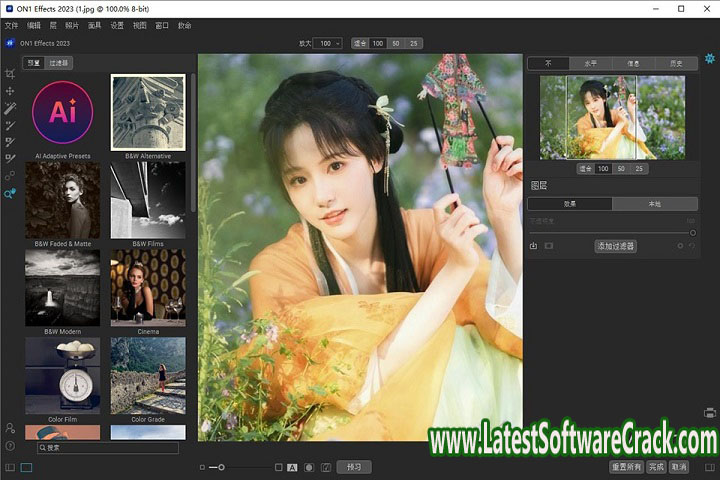The width and height of the screenshot is (720, 480).
Task: Switch to the 历史 history tab
Action: 676,63
